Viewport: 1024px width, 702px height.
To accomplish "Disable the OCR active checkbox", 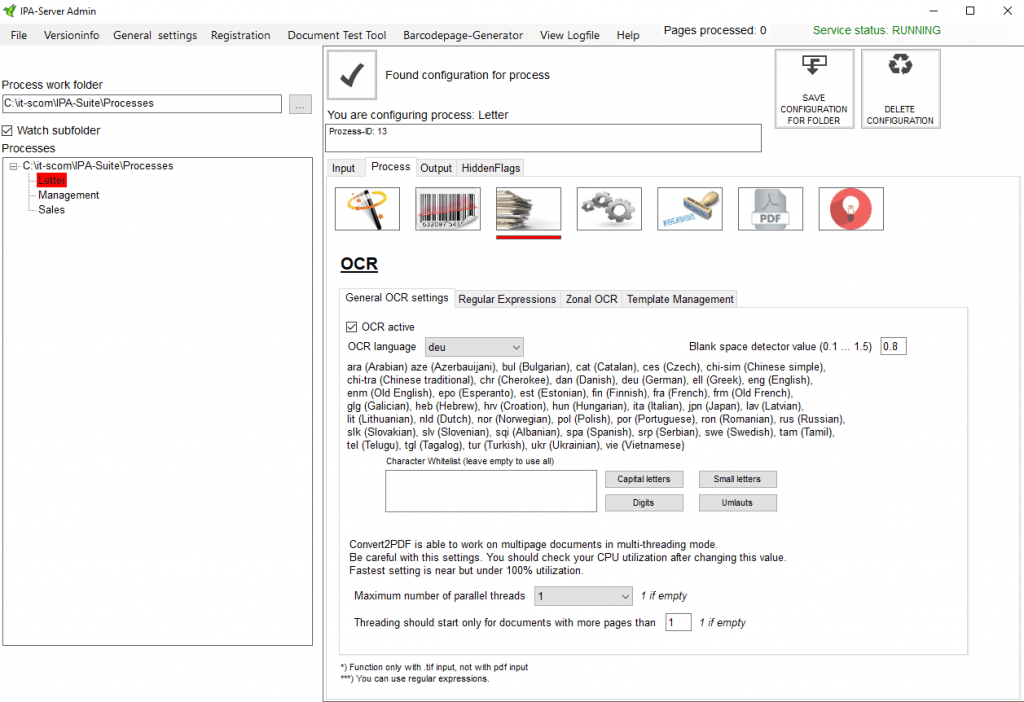I will point(352,327).
